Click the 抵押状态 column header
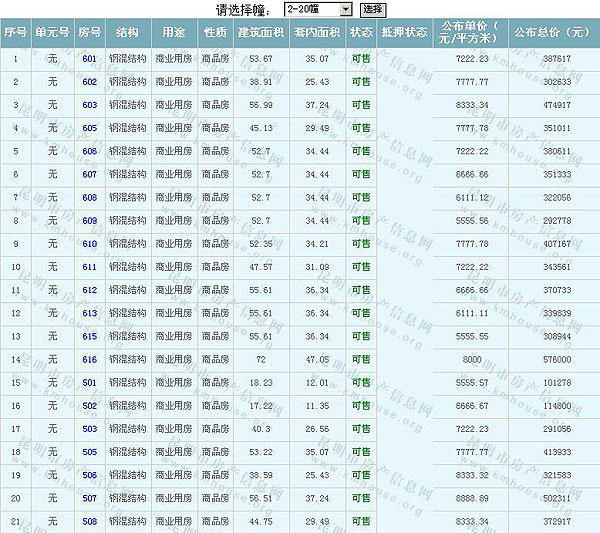The height and width of the screenshot is (533, 600). (404, 32)
